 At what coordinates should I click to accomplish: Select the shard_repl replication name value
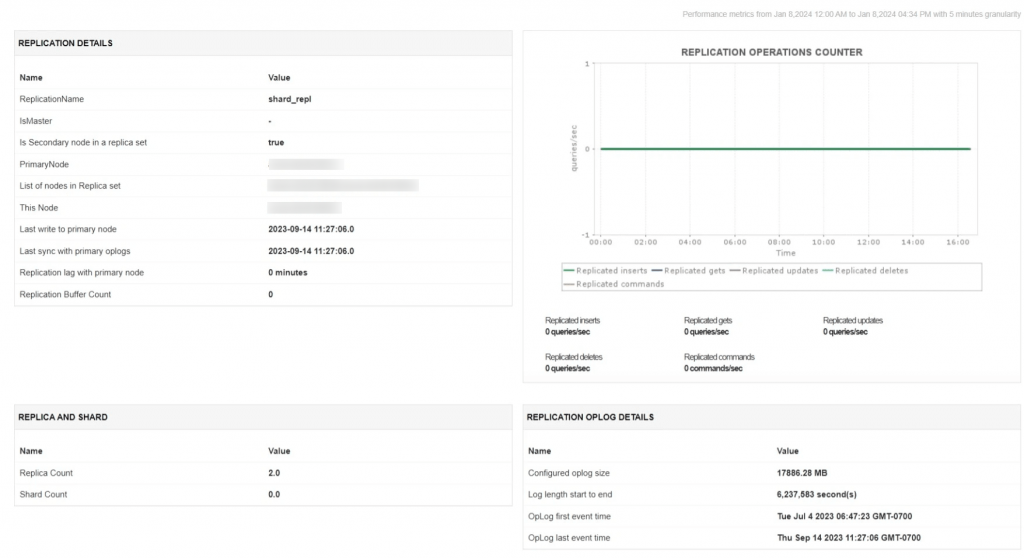[x=291, y=99]
